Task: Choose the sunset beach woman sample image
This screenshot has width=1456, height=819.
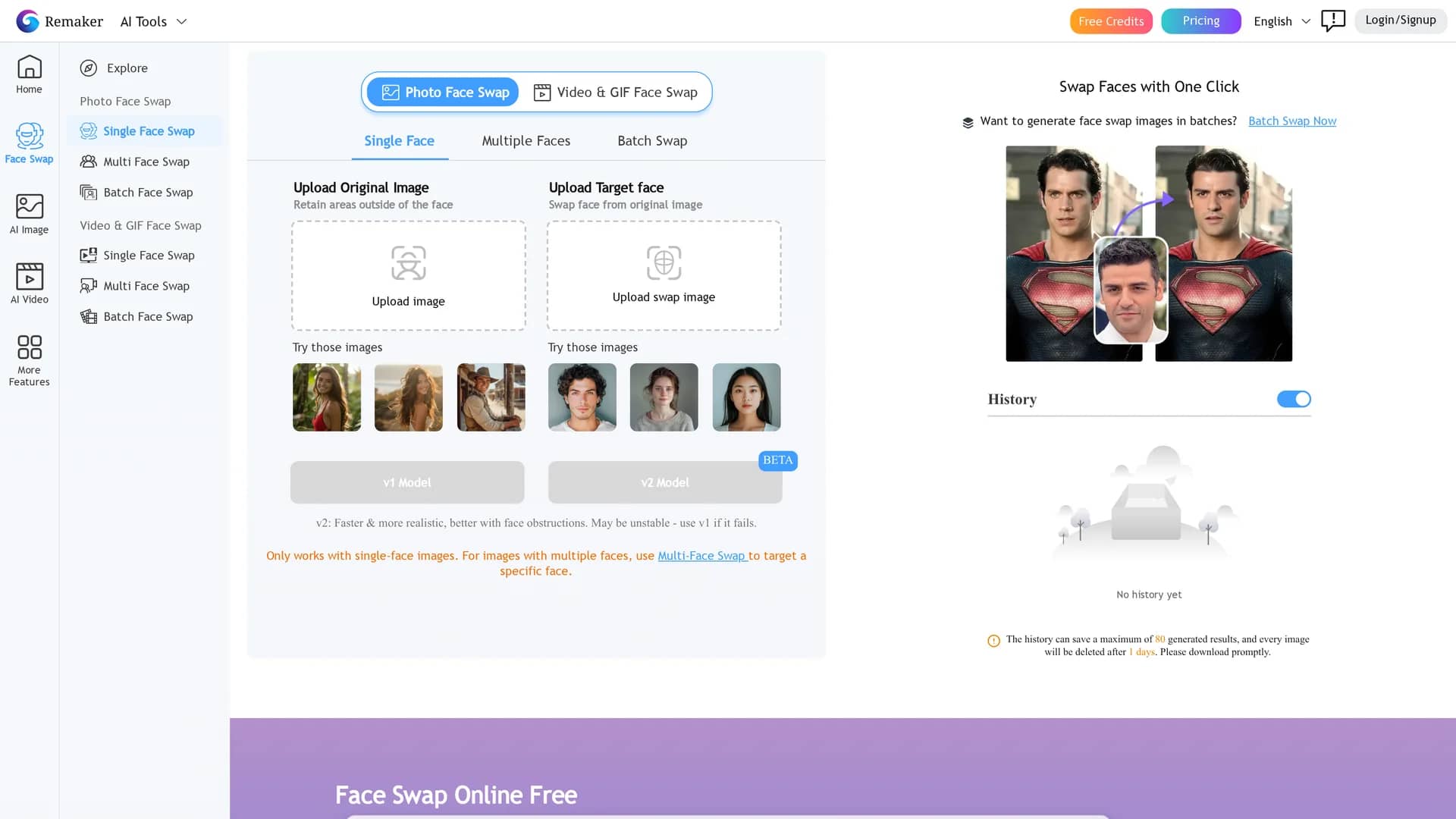Action: [x=408, y=397]
